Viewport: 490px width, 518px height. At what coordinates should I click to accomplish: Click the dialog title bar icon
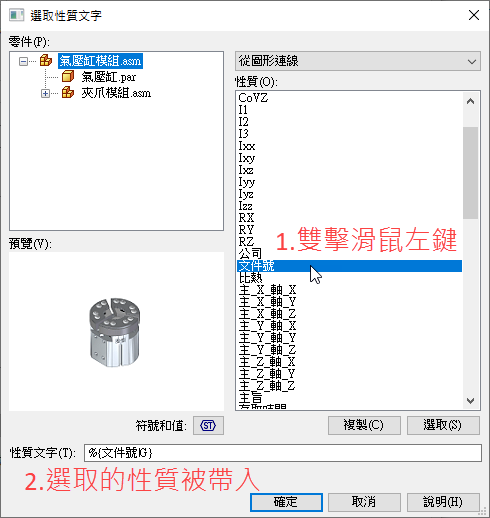click(16, 15)
